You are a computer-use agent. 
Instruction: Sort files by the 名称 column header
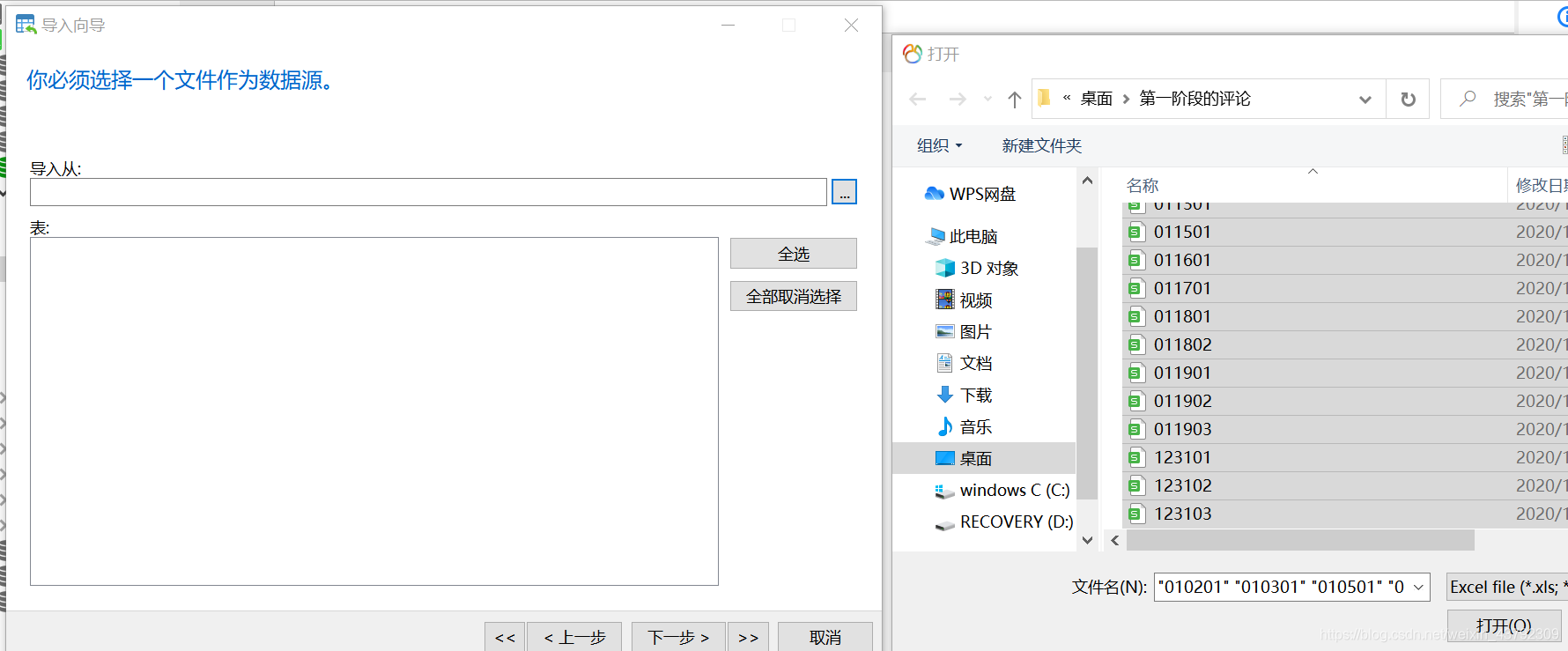point(1142,185)
